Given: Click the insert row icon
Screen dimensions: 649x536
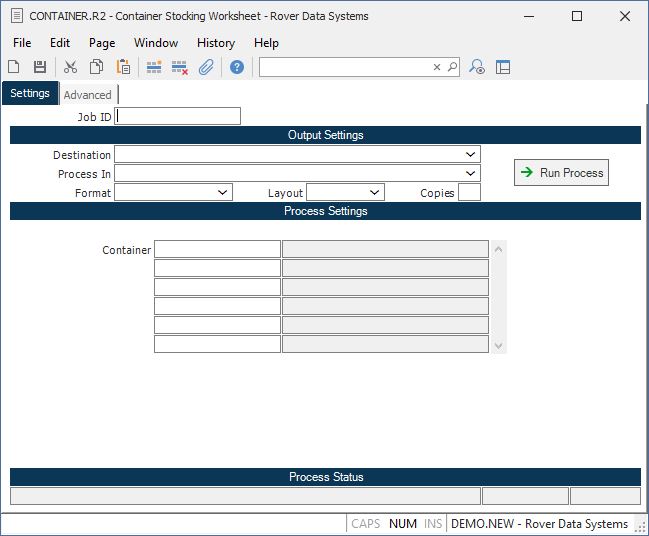Looking at the screenshot, I should point(154,67).
